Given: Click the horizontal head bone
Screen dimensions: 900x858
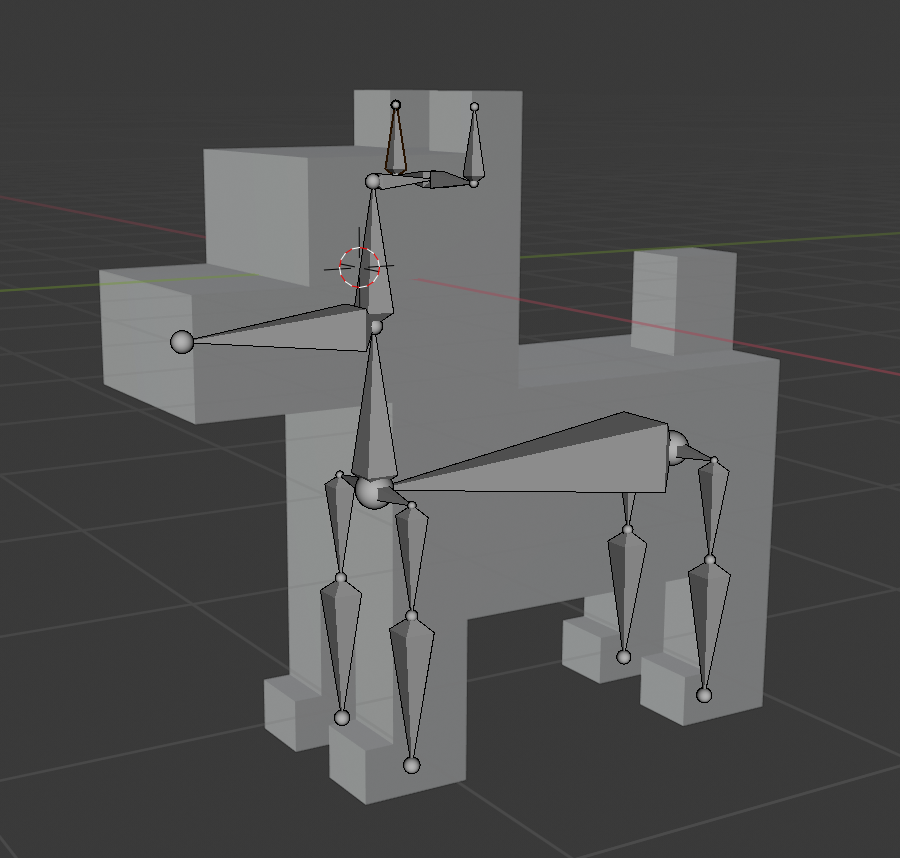Looking at the screenshot, I should [x=425, y=178].
